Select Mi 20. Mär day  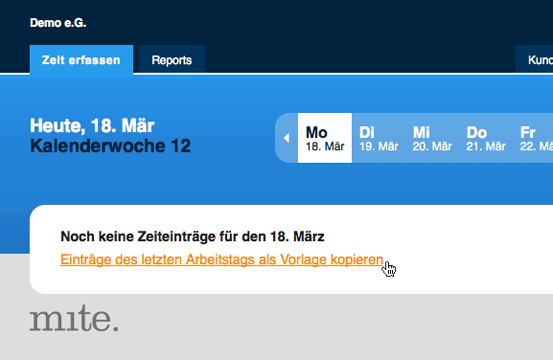tap(432, 138)
